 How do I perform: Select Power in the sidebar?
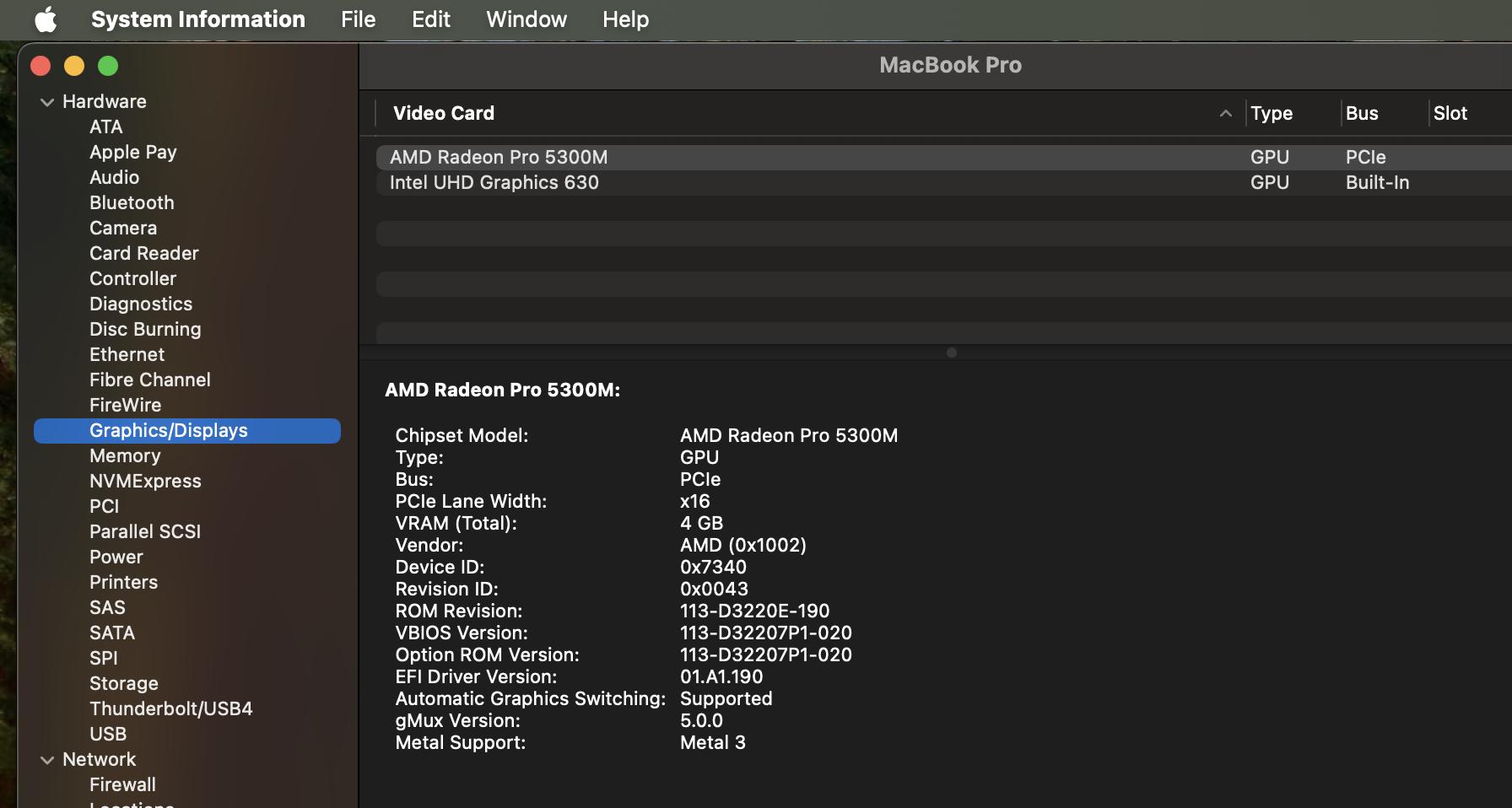pos(116,557)
